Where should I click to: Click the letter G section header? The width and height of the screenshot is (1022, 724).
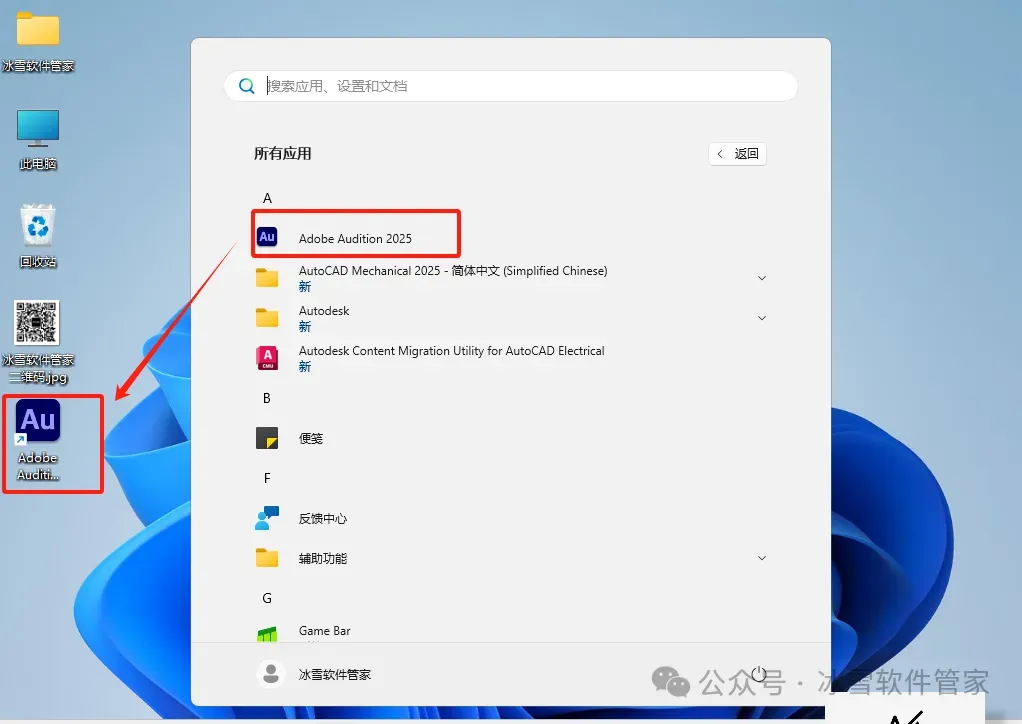(x=267, y=598)
